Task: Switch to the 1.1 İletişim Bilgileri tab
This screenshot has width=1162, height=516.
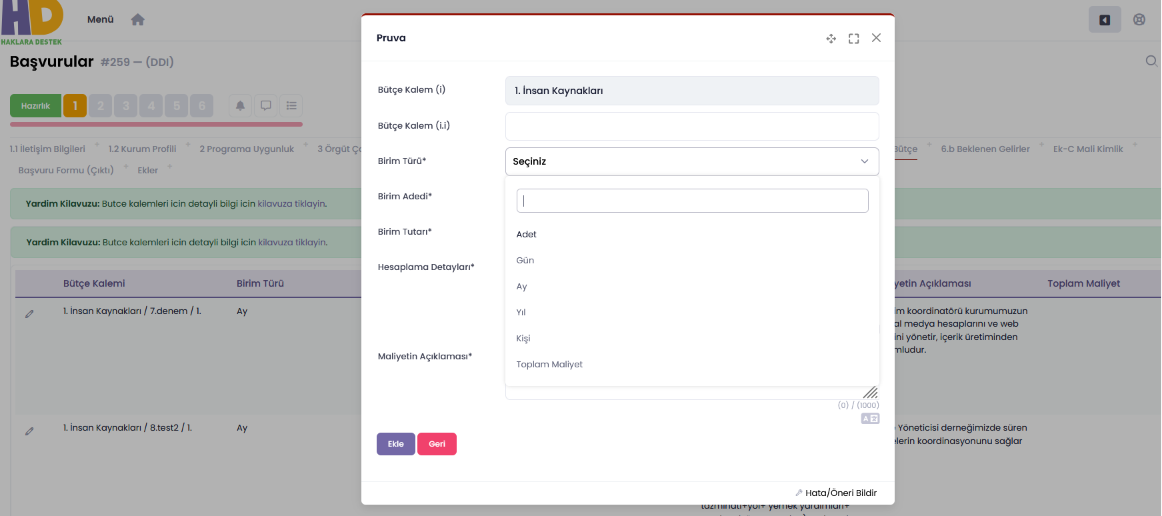Action: [x=47, y=149]
